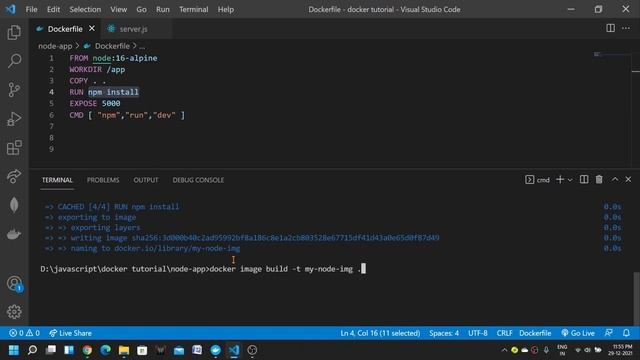Create a new terminal with plus icon
The height and width of the screenshot is (360, 640).
pyautogui.click(x=560, y=180)
